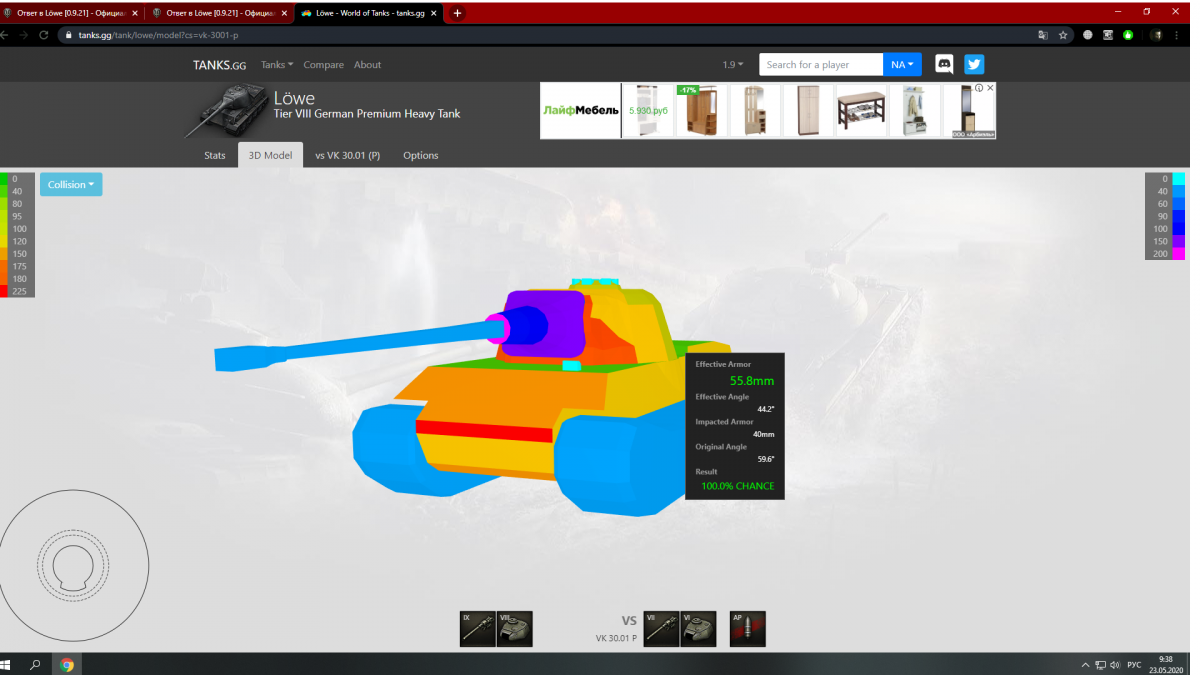Bookmark this page with star icon

1063,34
